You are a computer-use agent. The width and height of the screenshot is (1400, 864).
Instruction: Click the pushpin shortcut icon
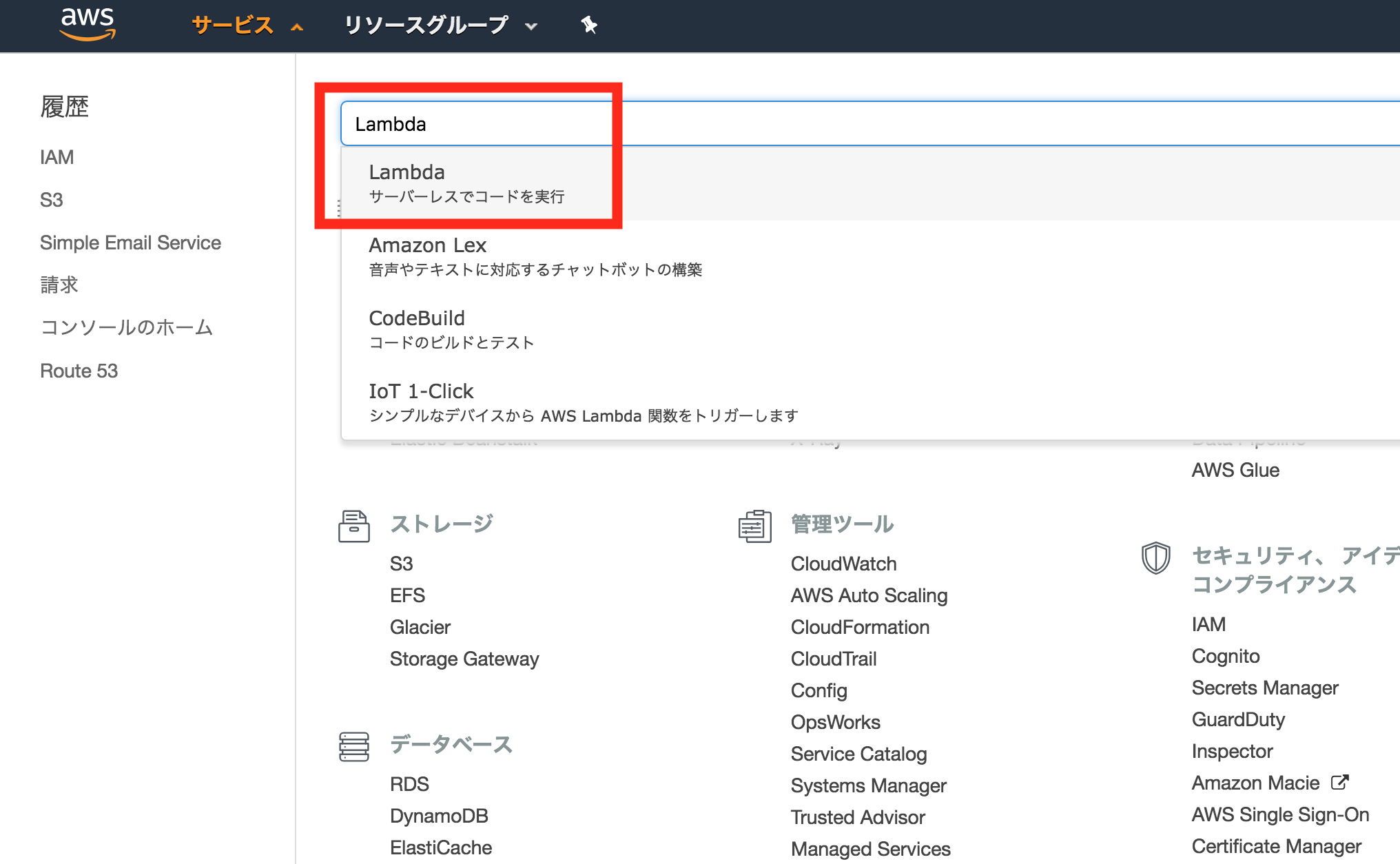(x=588, y=25)
